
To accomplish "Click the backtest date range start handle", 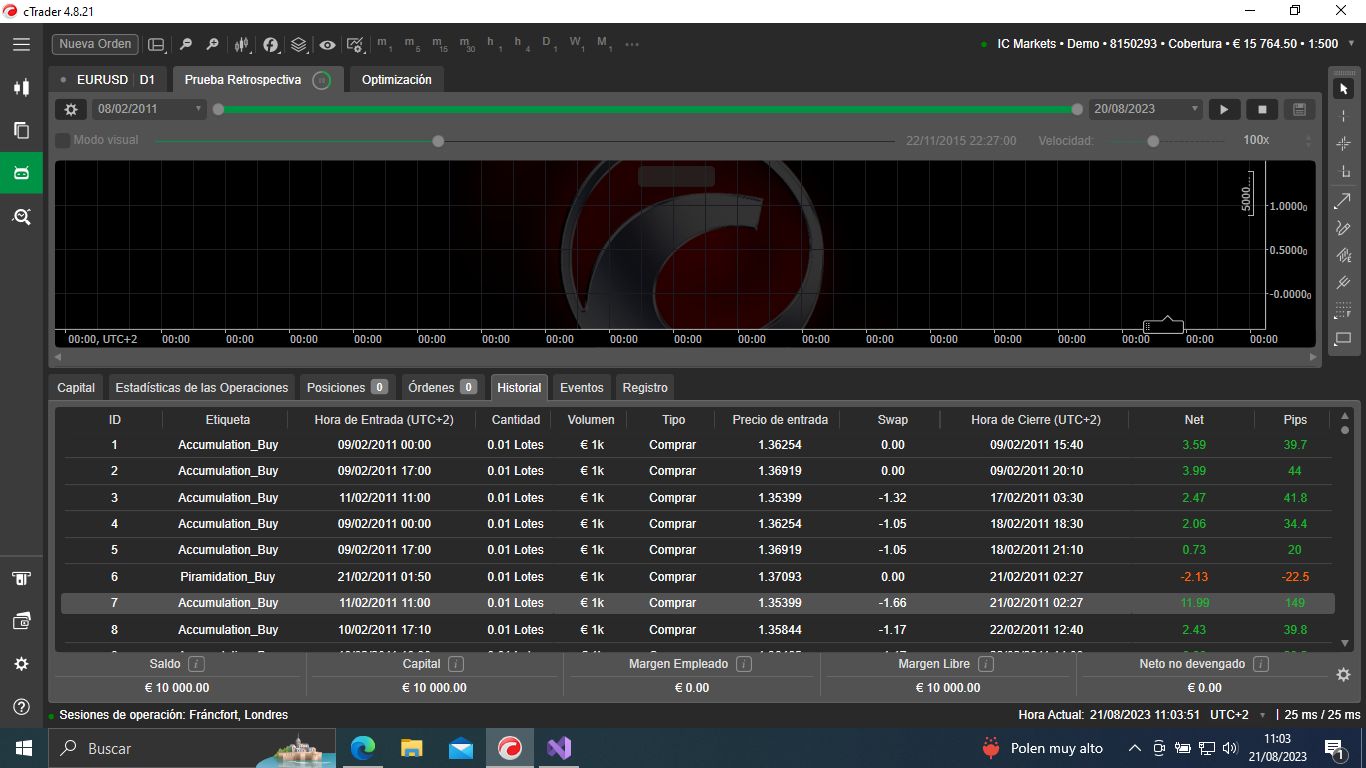I will click(218, 109).
